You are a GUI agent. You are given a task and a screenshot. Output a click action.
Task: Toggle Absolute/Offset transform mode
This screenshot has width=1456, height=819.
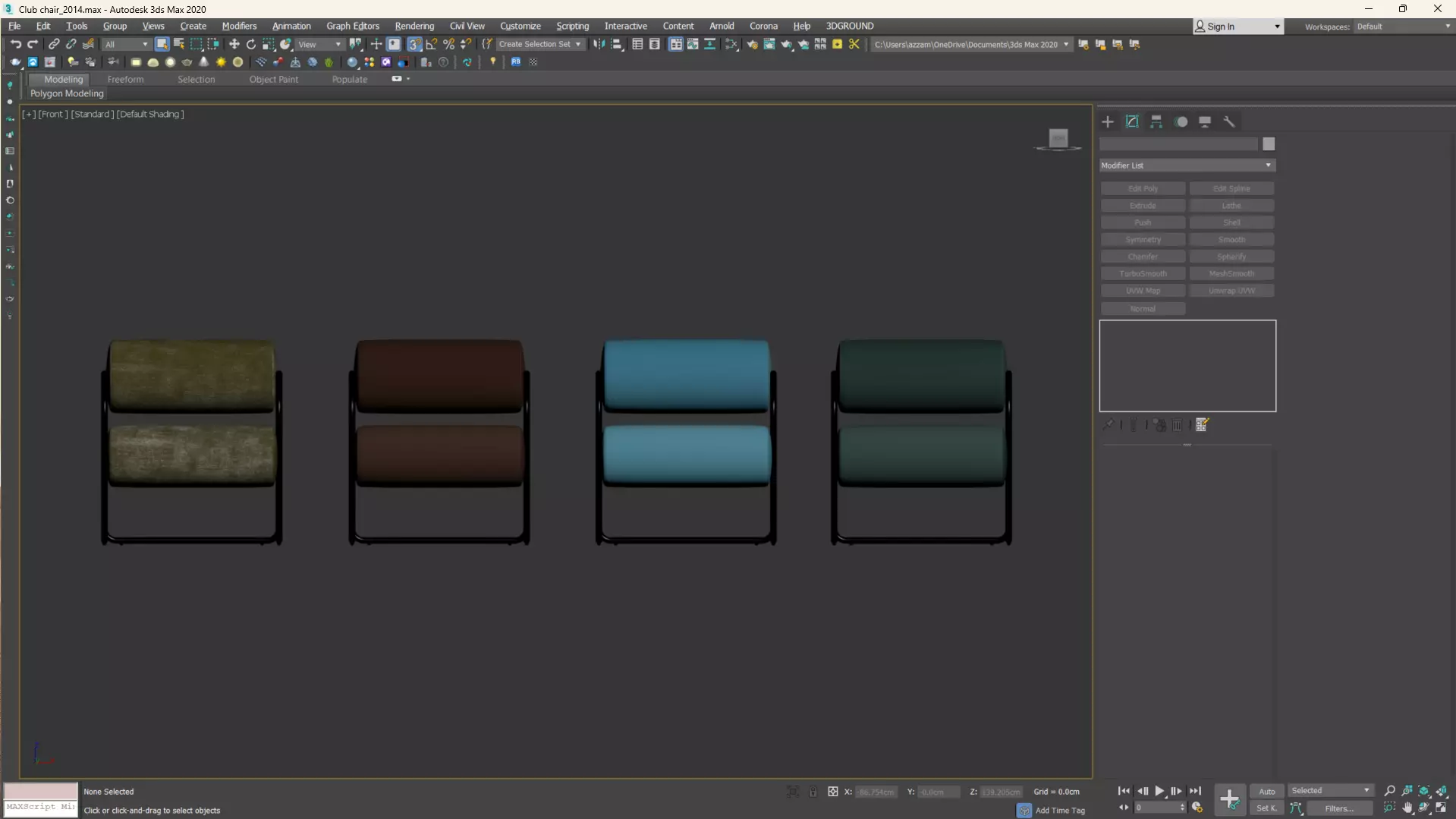pyautogui.click(x=833, y=792)
